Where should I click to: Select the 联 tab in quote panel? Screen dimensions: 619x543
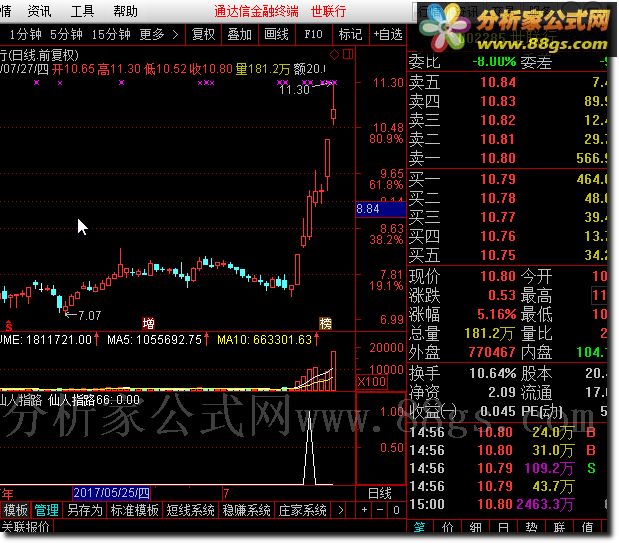[x=559, y=527]
